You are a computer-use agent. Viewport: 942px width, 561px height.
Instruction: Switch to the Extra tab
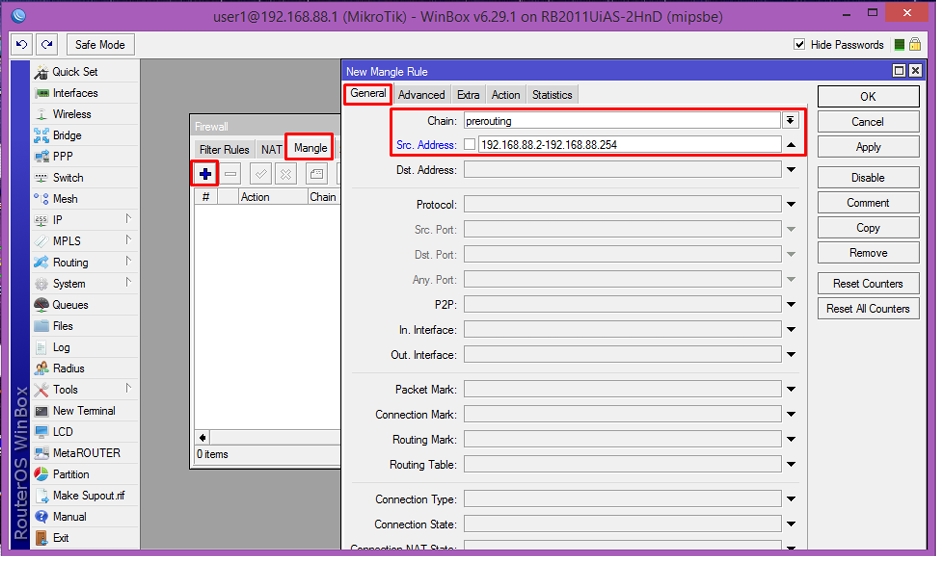tap(468, 95)
